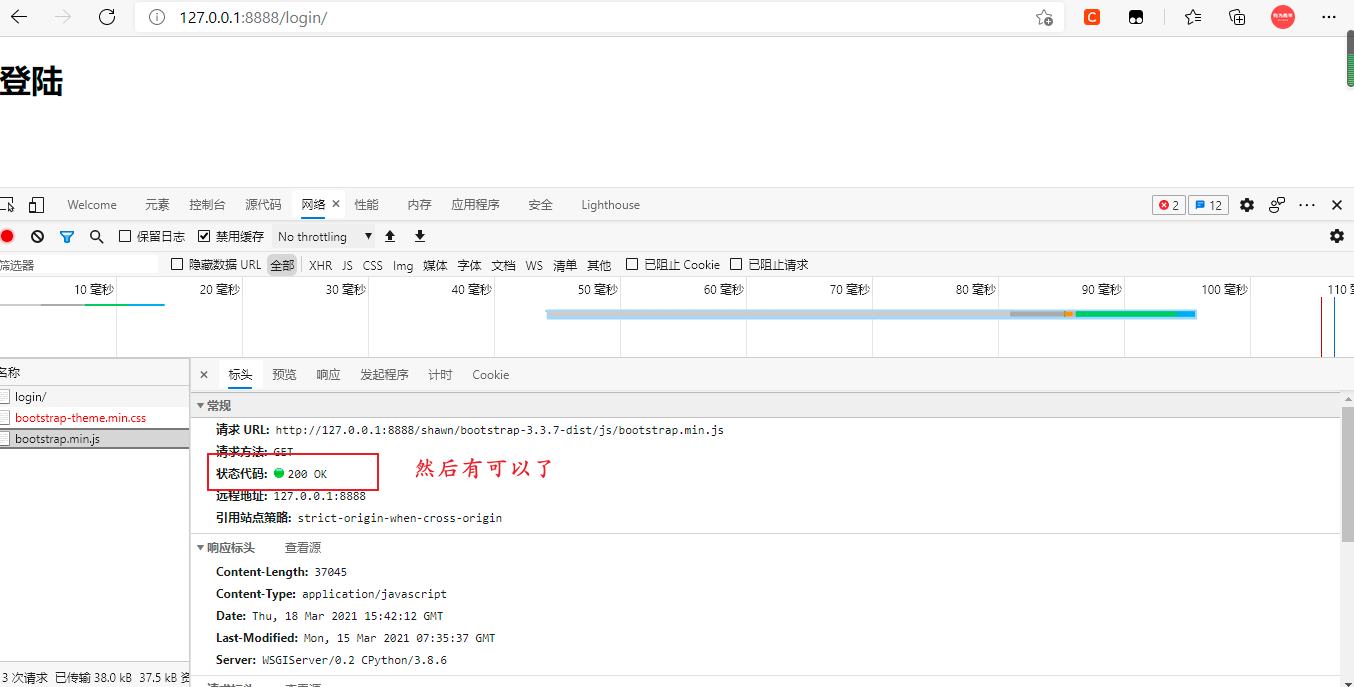Screen dimensions: 1354x687
Task: Toggle the network filter funnel
Action: tap(67, 237)
